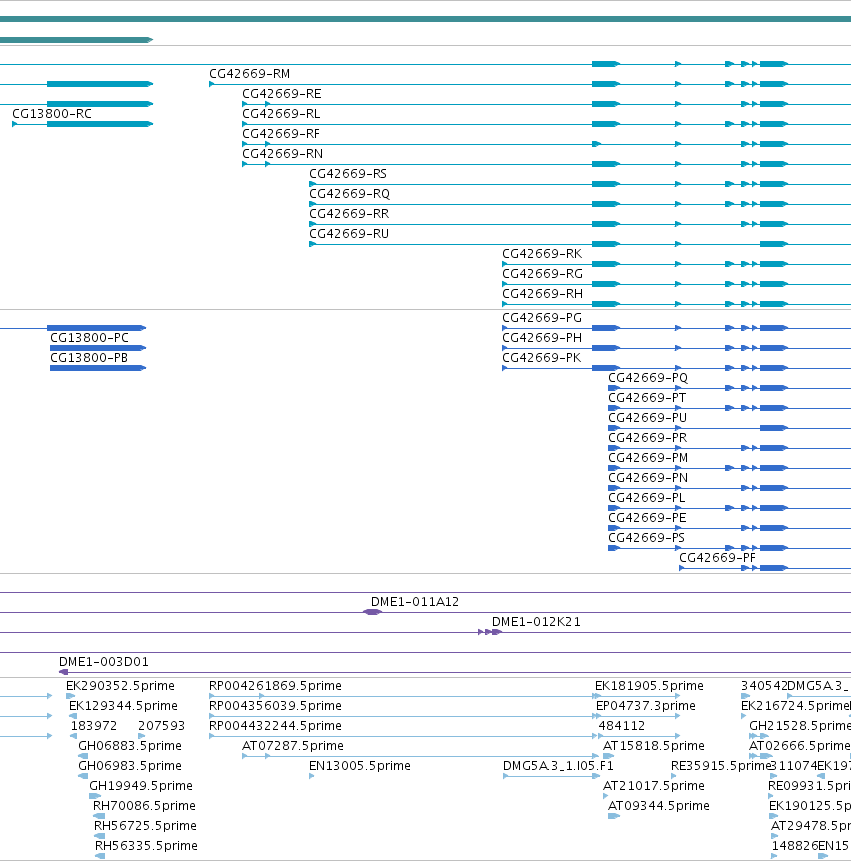This screenshot has width=851, height=861.
Task: Click the CG42669-PL label
Action: coord(647,497)
